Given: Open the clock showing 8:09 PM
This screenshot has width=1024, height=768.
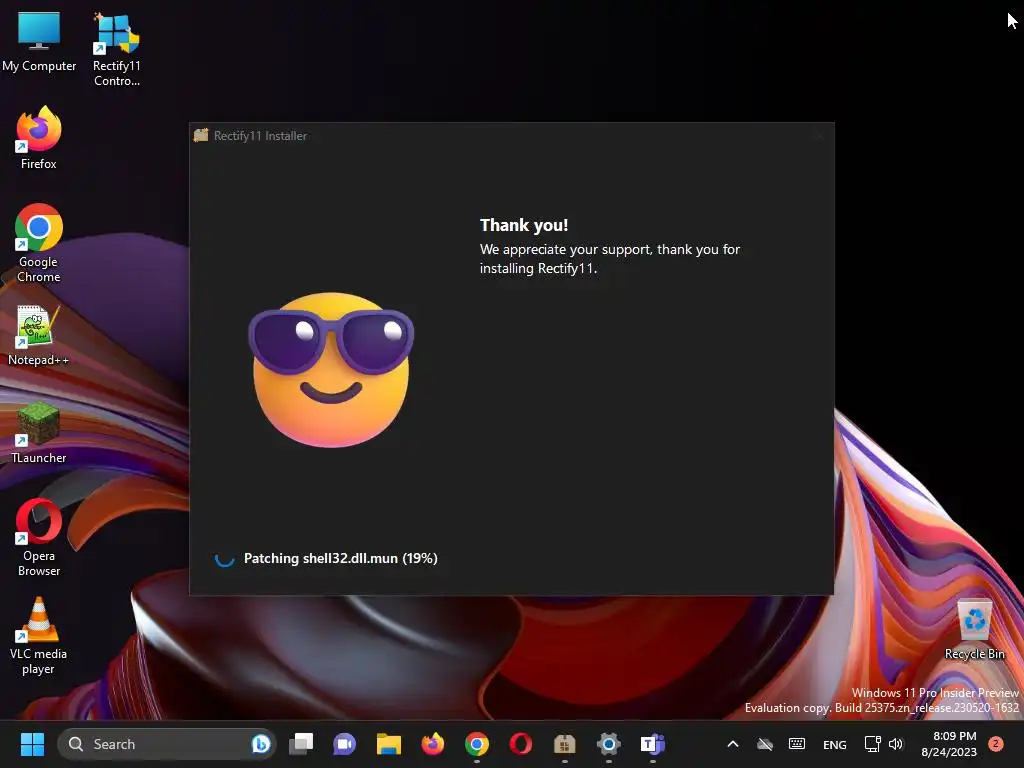Looking at the screenshot, I should [949, 744].
